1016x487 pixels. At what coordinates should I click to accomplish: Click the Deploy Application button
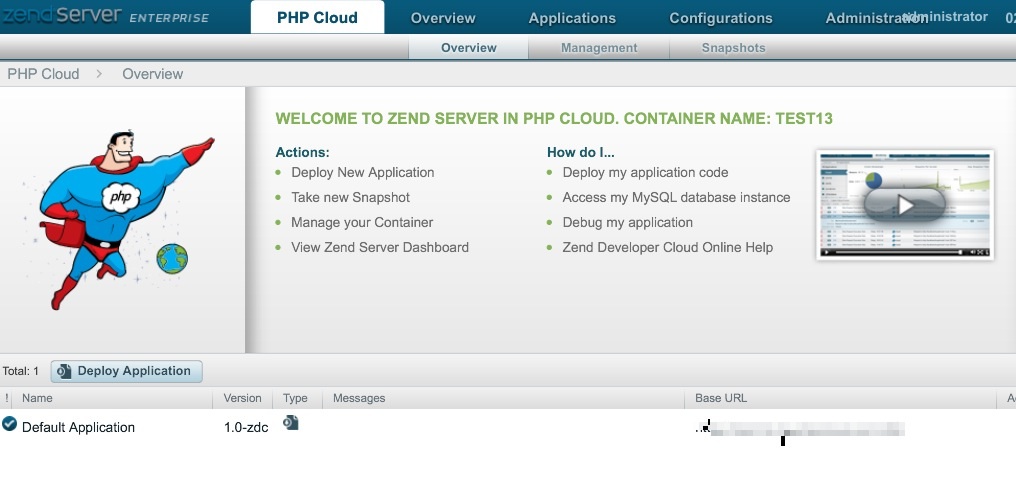click(127, 371)
